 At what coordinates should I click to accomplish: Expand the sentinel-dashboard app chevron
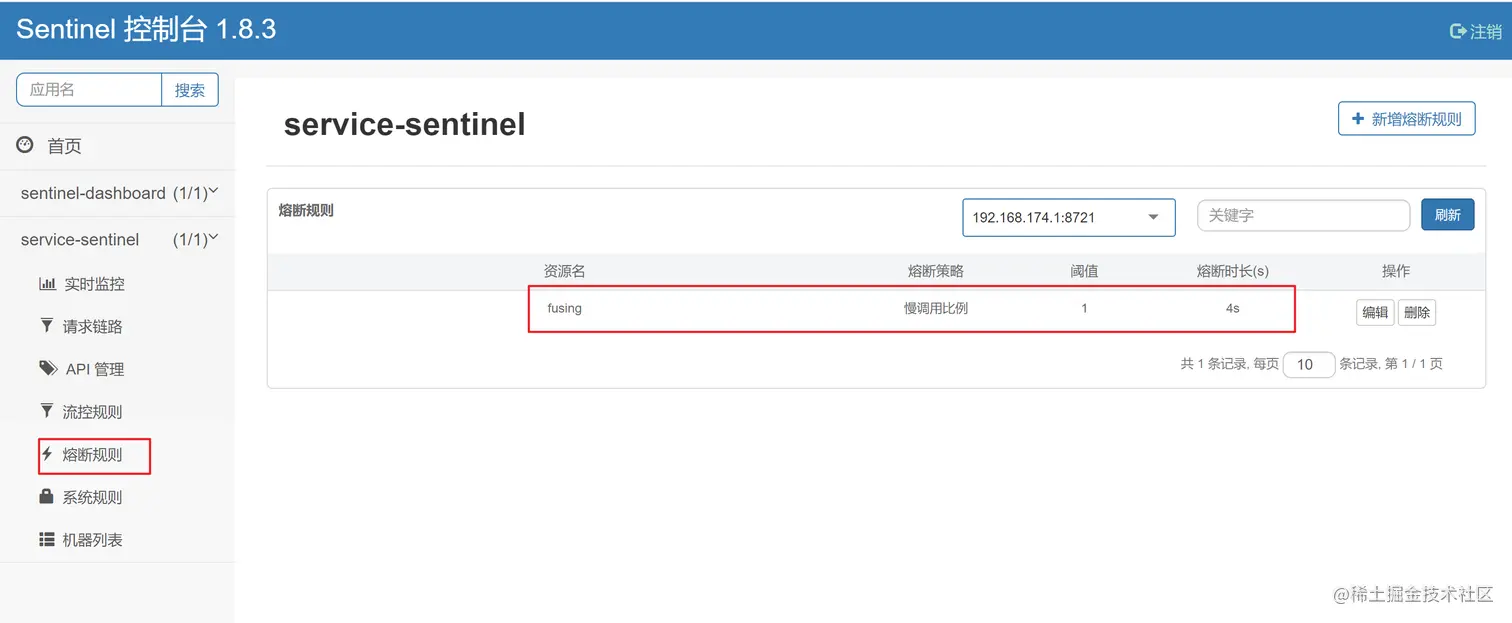click(x=213, y=191)
